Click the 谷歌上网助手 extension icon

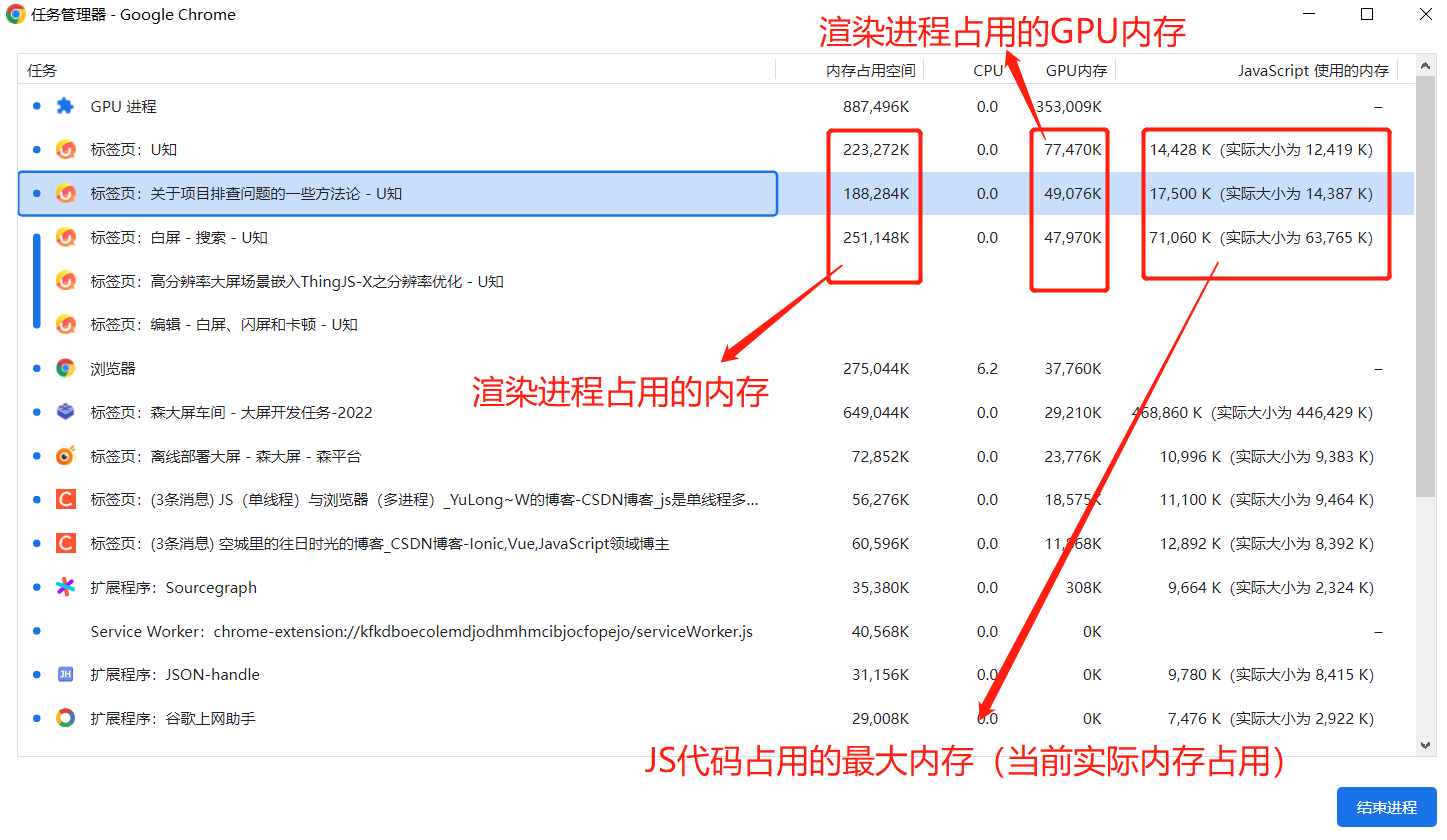65,718
